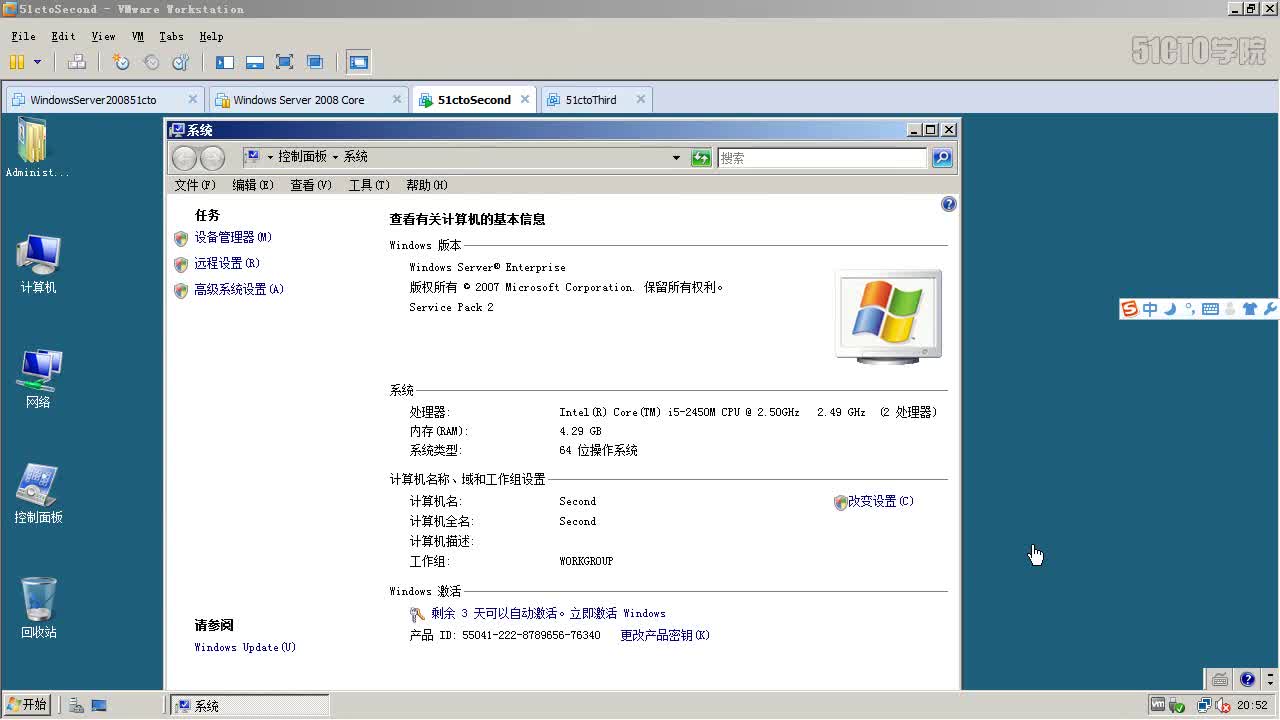Close the WindowsServer200851cto tab
This screenshot has width=1280, height=720.
point(193,100)
